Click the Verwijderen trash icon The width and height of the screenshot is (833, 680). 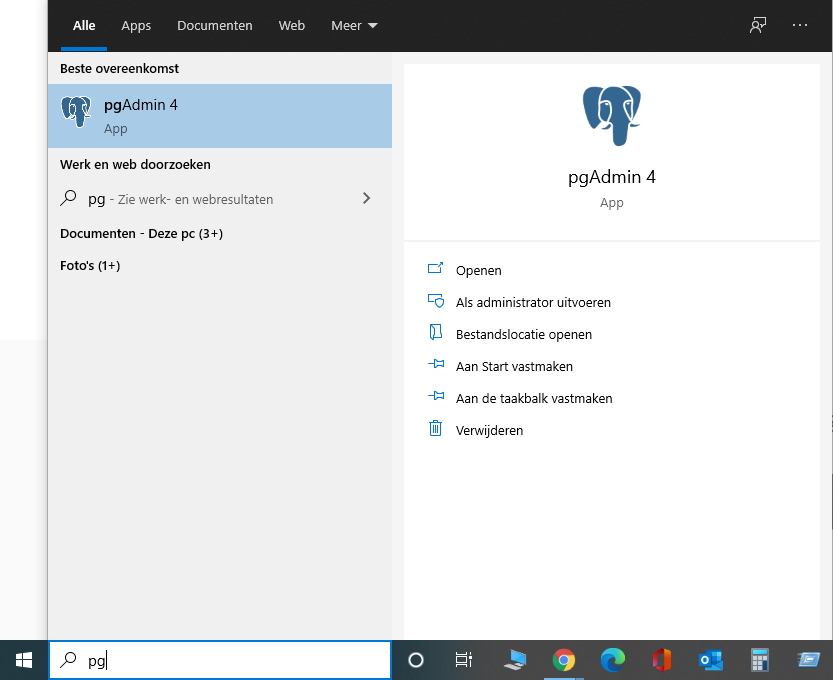pos(435,429)
